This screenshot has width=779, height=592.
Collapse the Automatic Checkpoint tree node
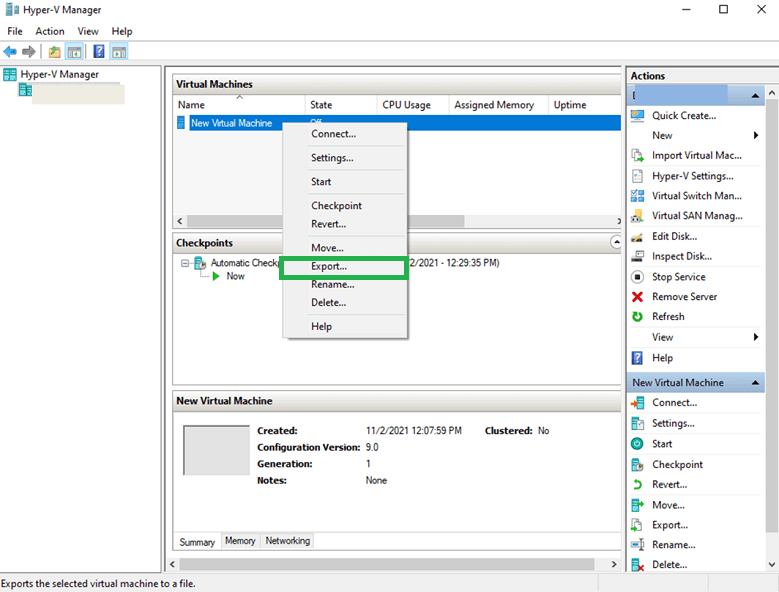click(x=185, y=263)
